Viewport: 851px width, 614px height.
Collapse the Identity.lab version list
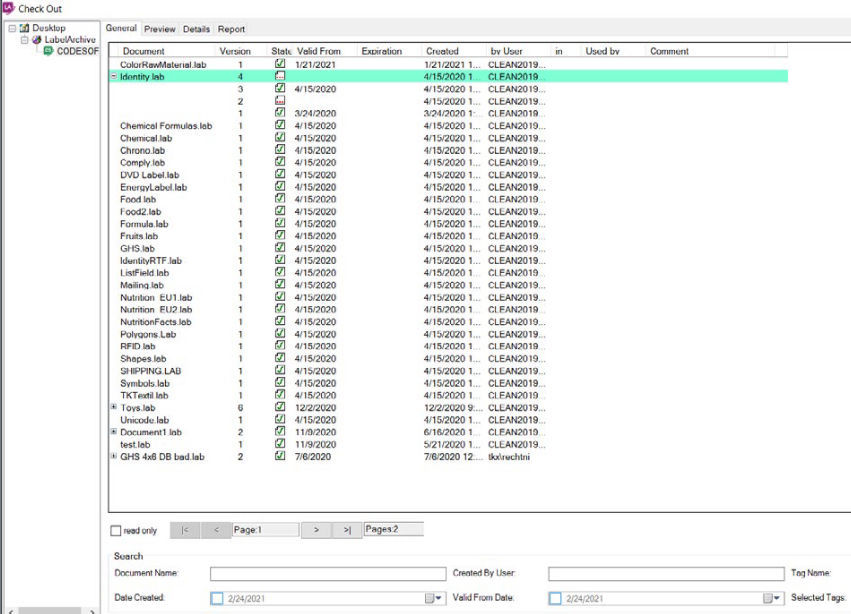tap(112, 77)
